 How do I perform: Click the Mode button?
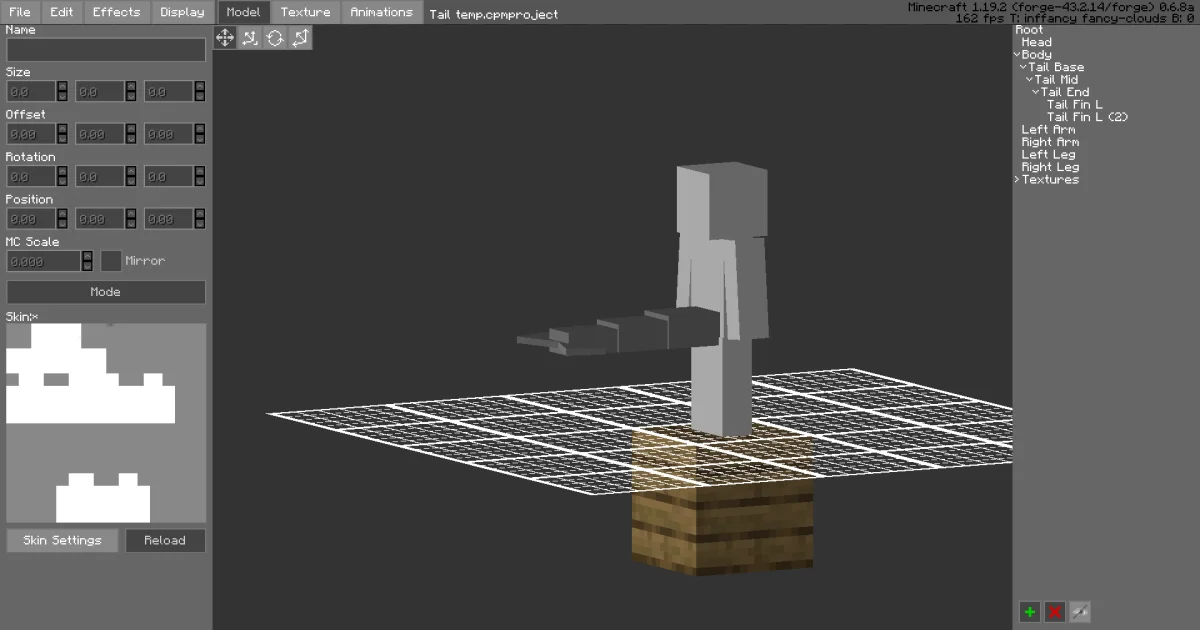[106, 292]
